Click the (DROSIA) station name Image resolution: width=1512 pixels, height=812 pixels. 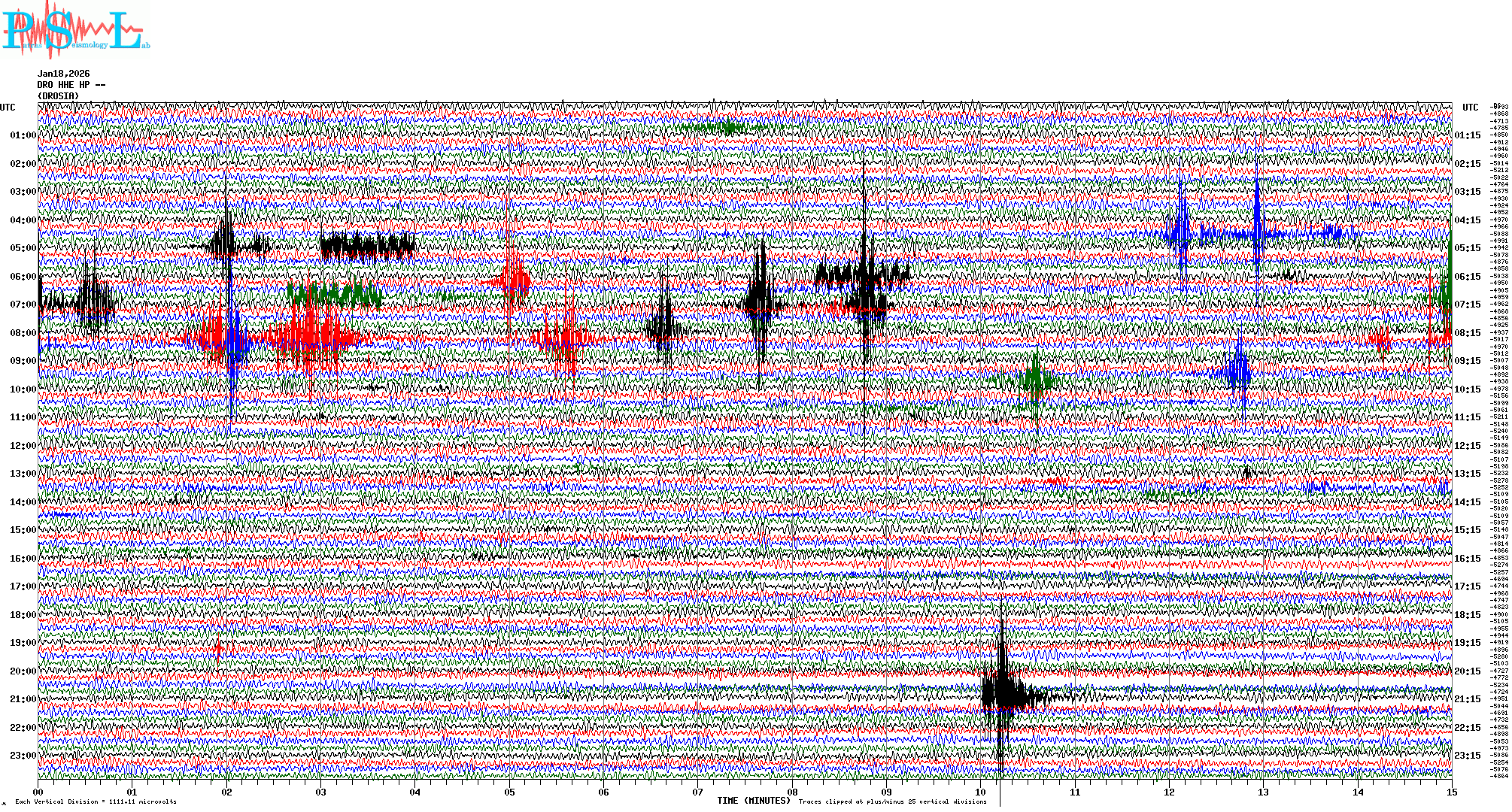click(58, 96)
